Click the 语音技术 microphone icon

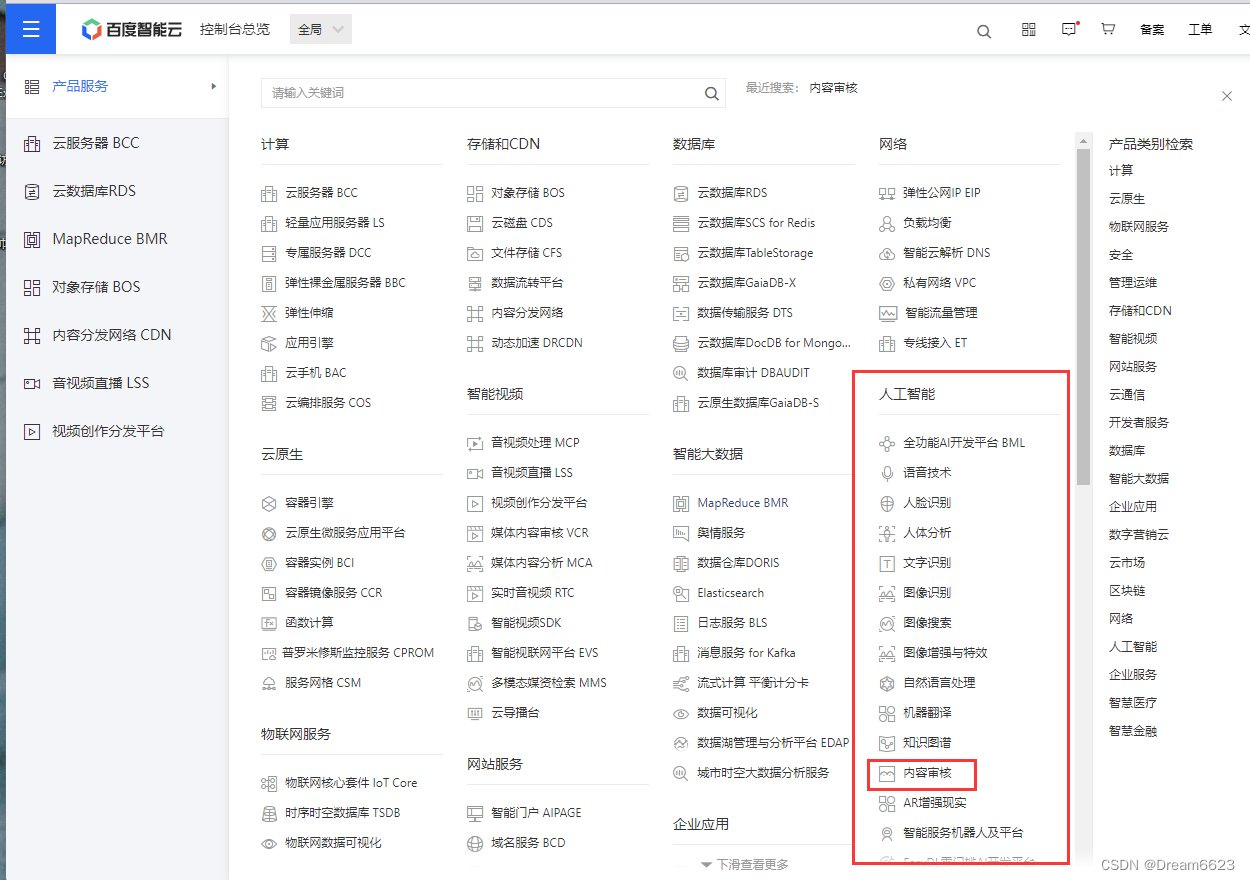[887, 473]
